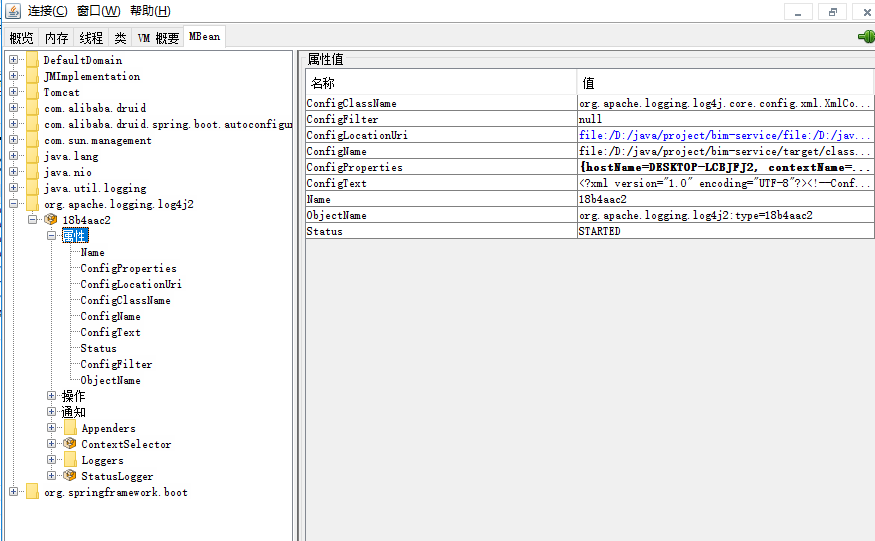
Task: Expand the java.lang tree node
Action: pyautogui.click(x=13, y=156)
